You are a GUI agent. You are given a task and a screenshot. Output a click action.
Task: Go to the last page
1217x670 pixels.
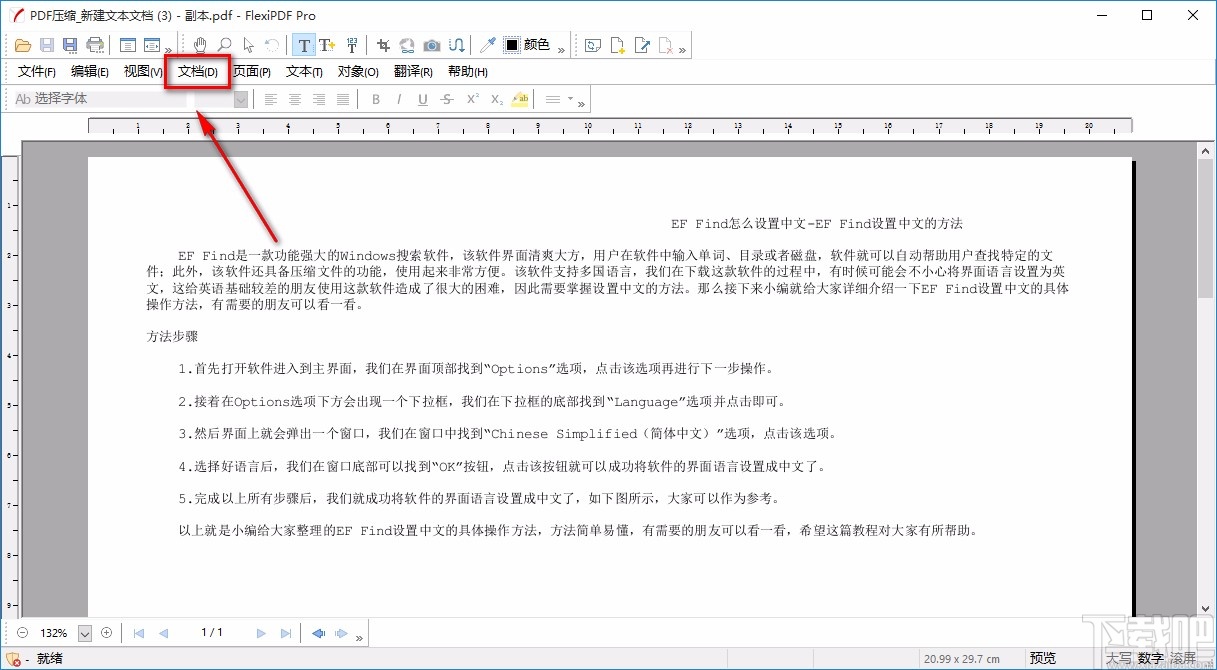tap(286, 633)
